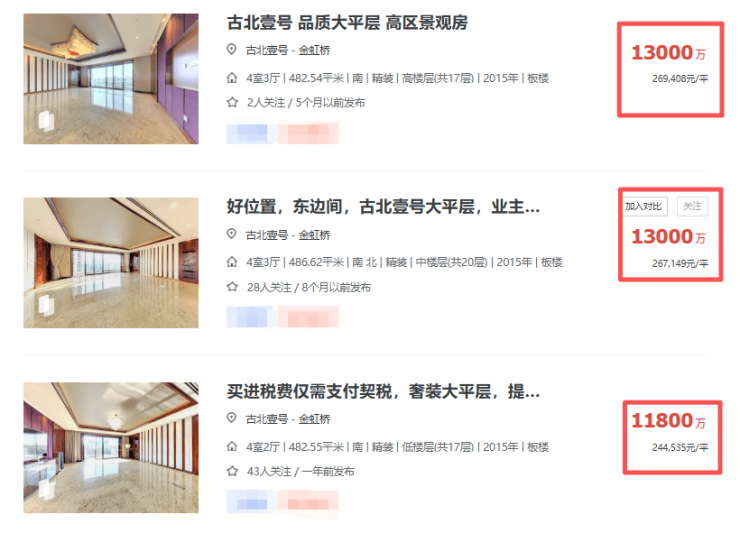This screenshot has width=740, height=533.
Task: Click 古北壹号 community link in third listing
Action: 267,419
